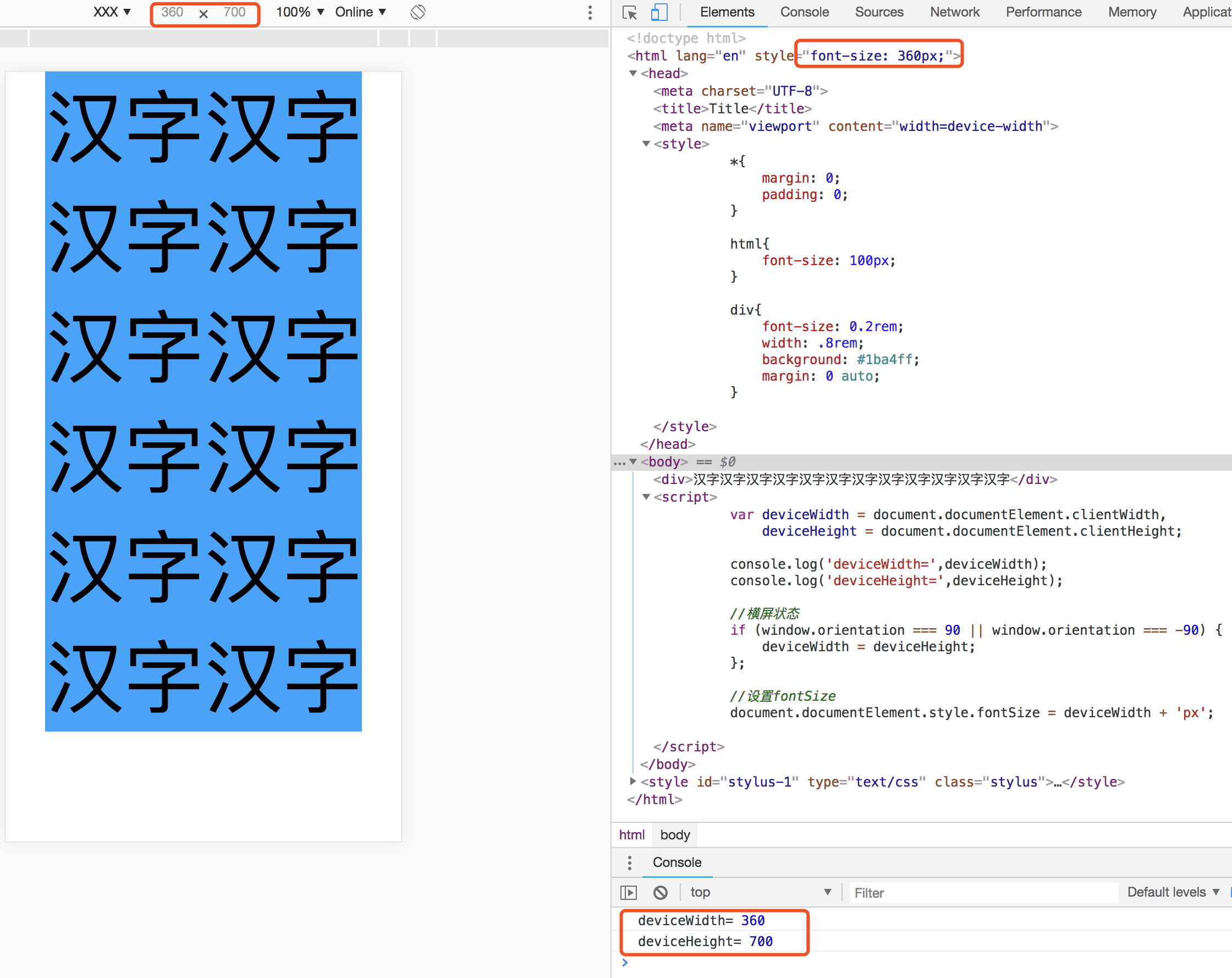The image size is (1232, 978).
Task: Open the XXX device selection dropdown
Action: click(112, 12)
